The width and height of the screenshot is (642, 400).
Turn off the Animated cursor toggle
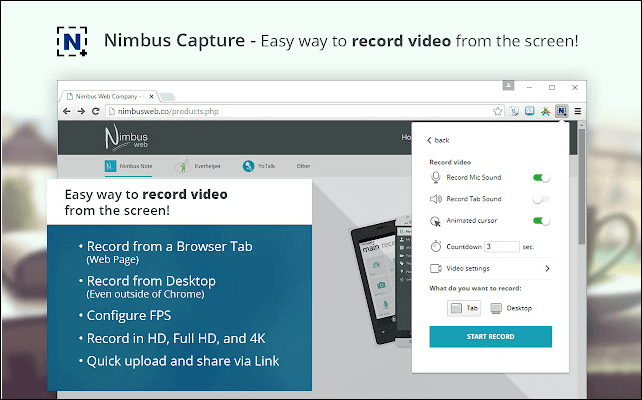[541, 221]
